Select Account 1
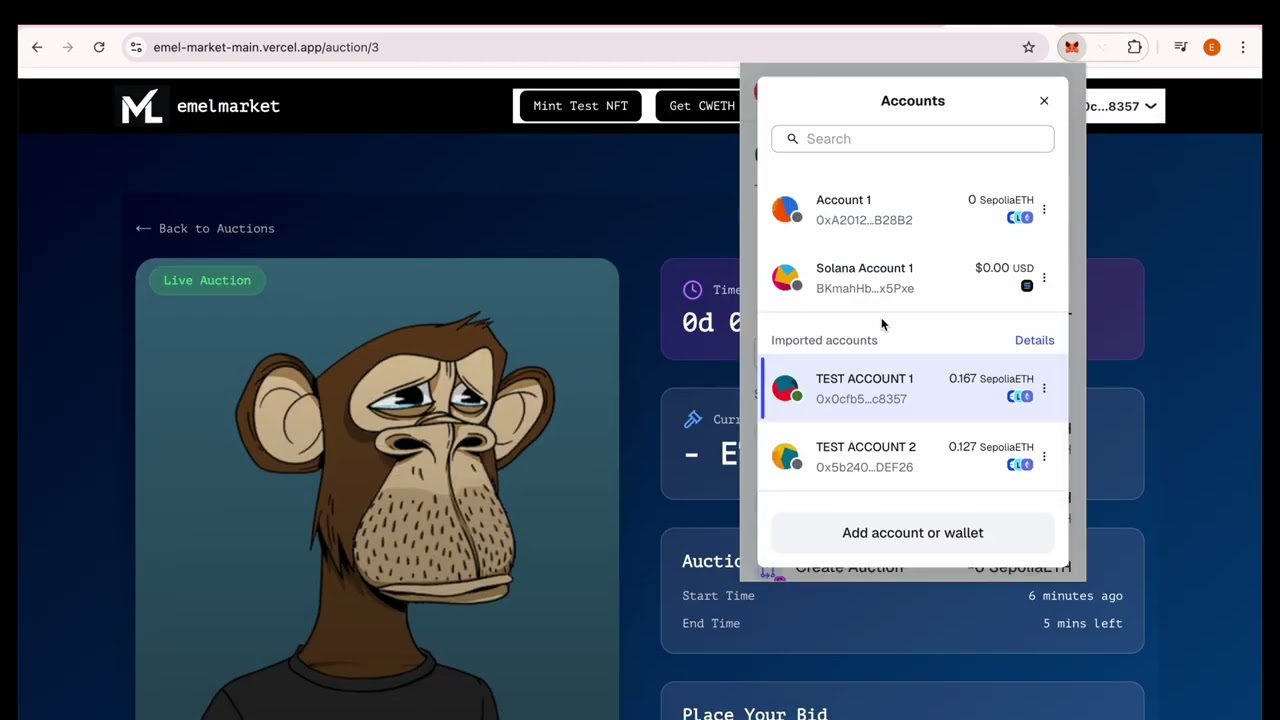Image resolution: width=1280 pixels, height=720 pixels. tap(913, 210)
